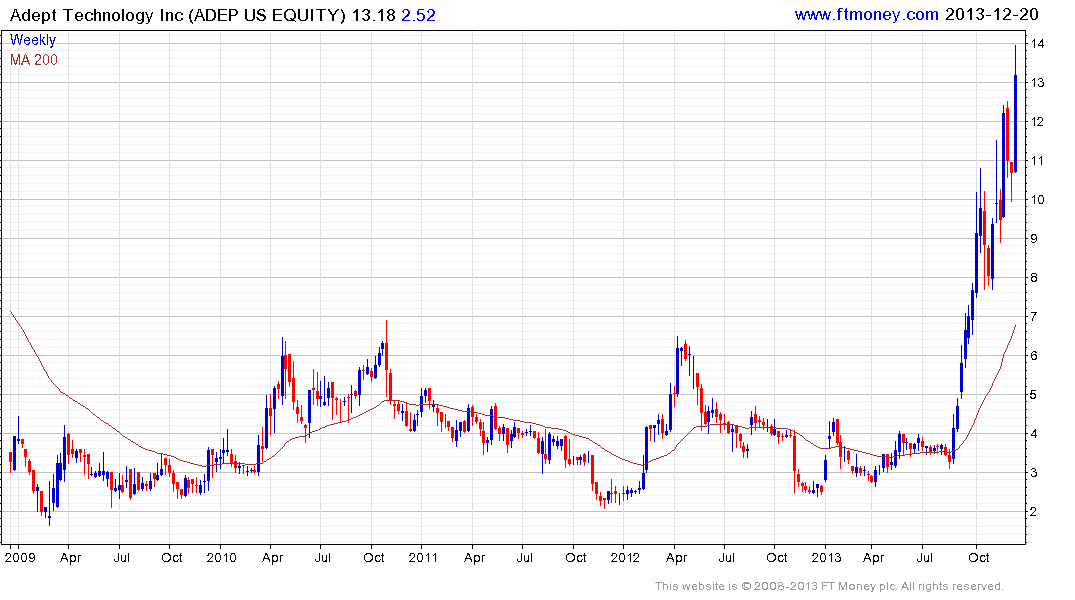Click the 7 price axis label
1075x600 pixels.
(x=1034, y=317)
